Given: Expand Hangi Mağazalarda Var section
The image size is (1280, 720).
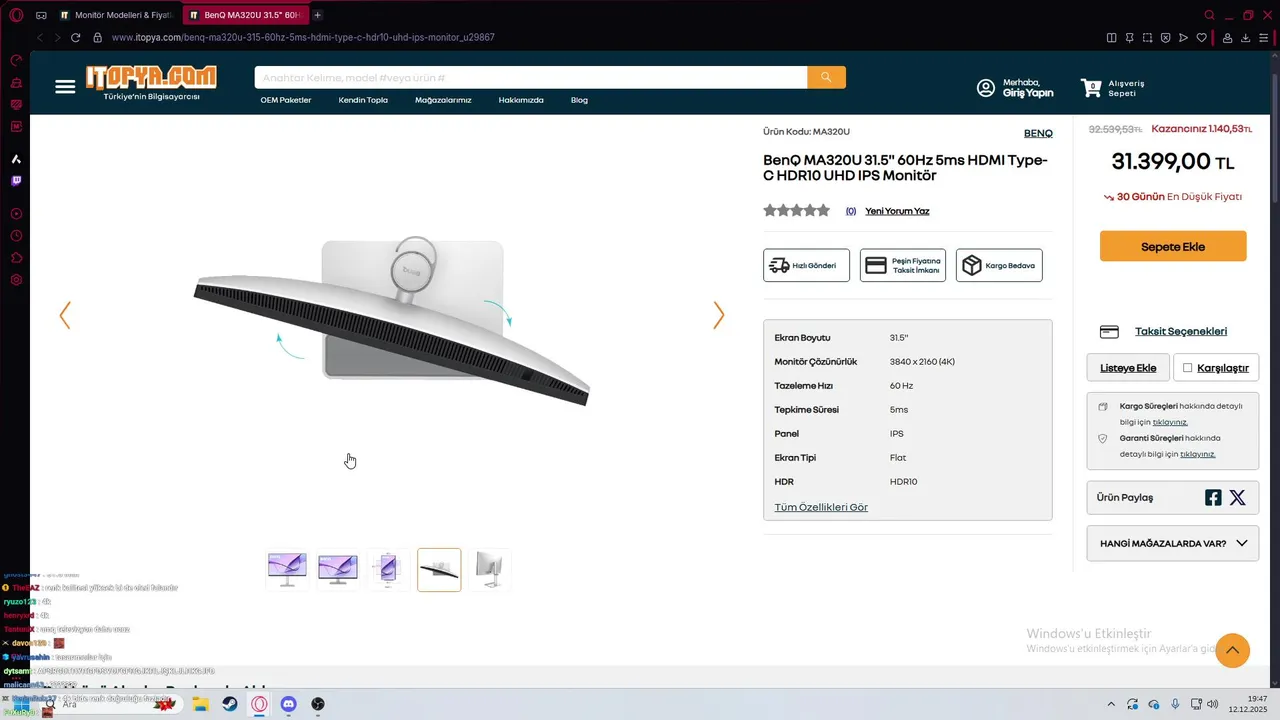Looking at the screenshot, I should tap(1173, 543).
